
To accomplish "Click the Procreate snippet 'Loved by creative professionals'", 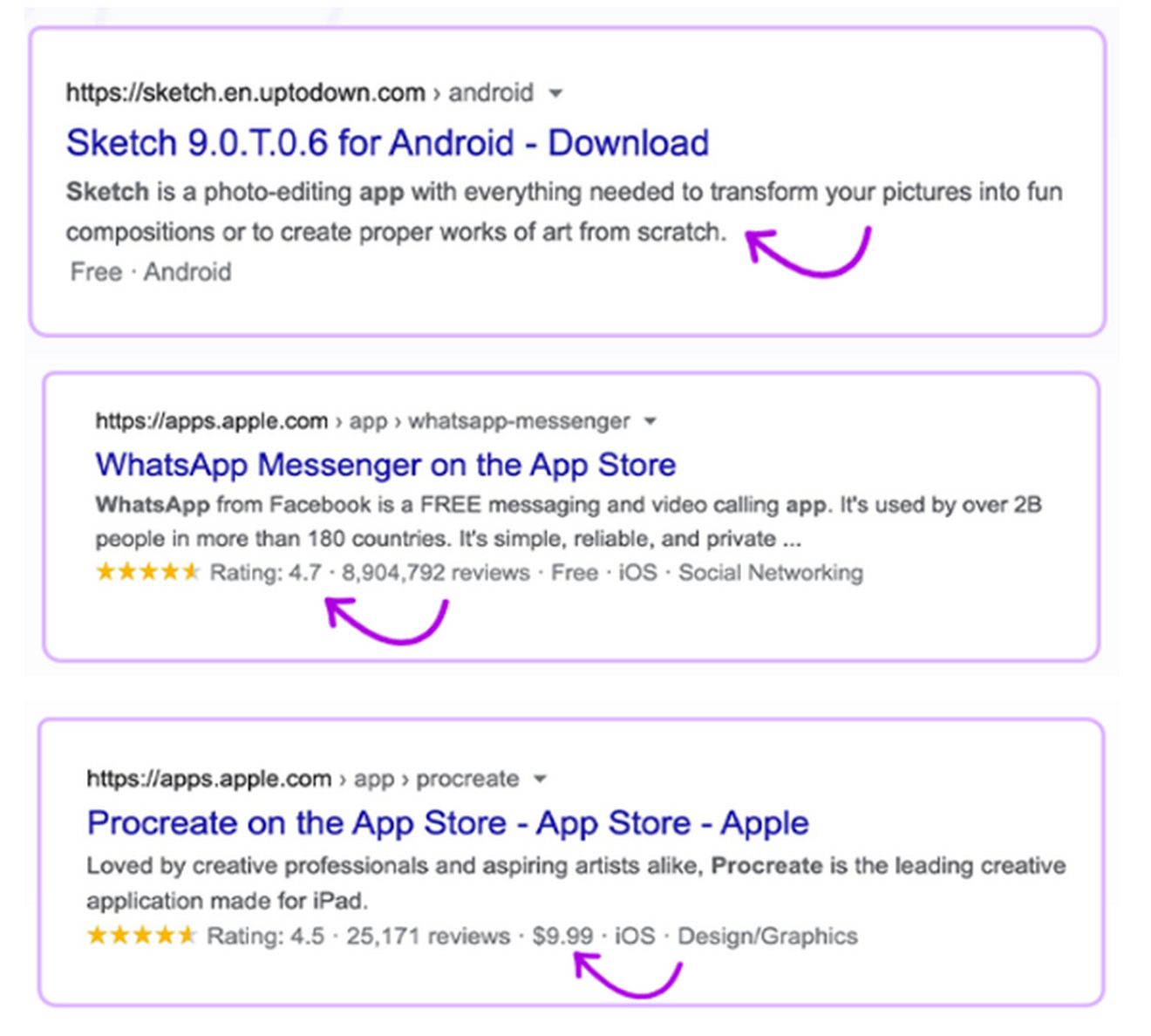I will [576, 883].
